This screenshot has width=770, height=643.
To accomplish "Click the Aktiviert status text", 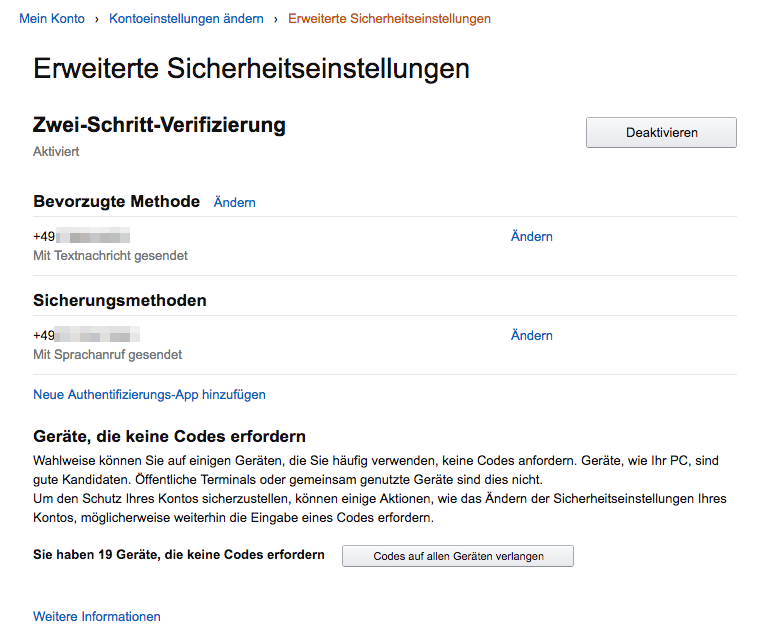I will pos(56,152).
